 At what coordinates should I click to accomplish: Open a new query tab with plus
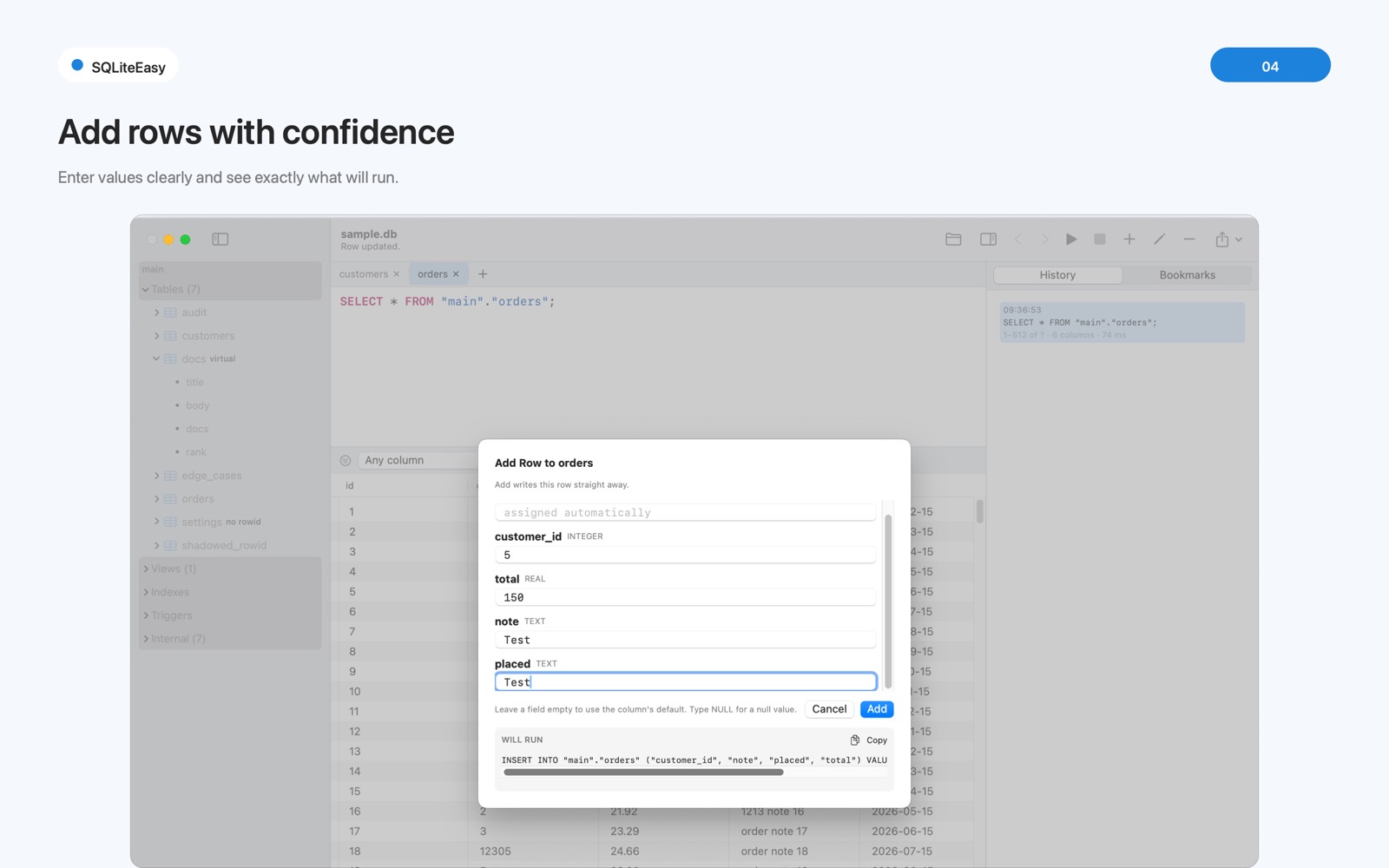point(483,274)
